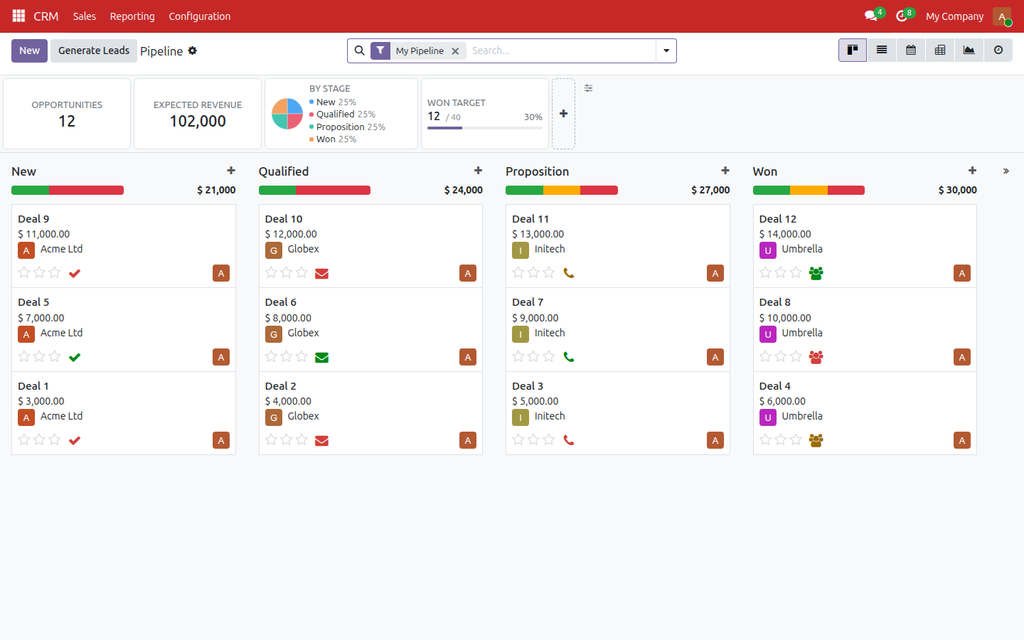Click Generate Leads button
1024x640 pixels.
click(x=93, y=50)
